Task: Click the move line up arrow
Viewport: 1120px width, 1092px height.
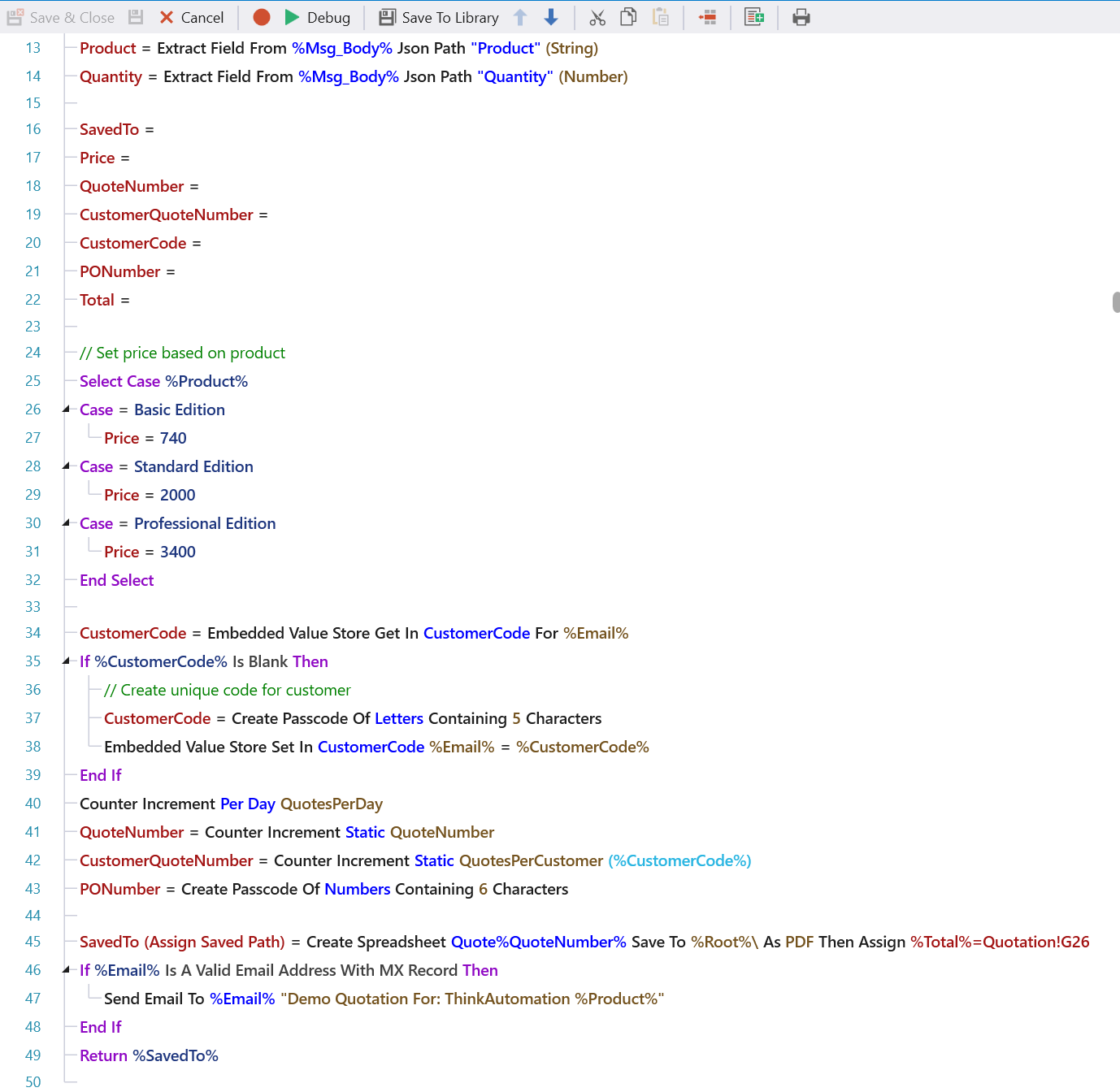Action: click(x=520, y=17)
